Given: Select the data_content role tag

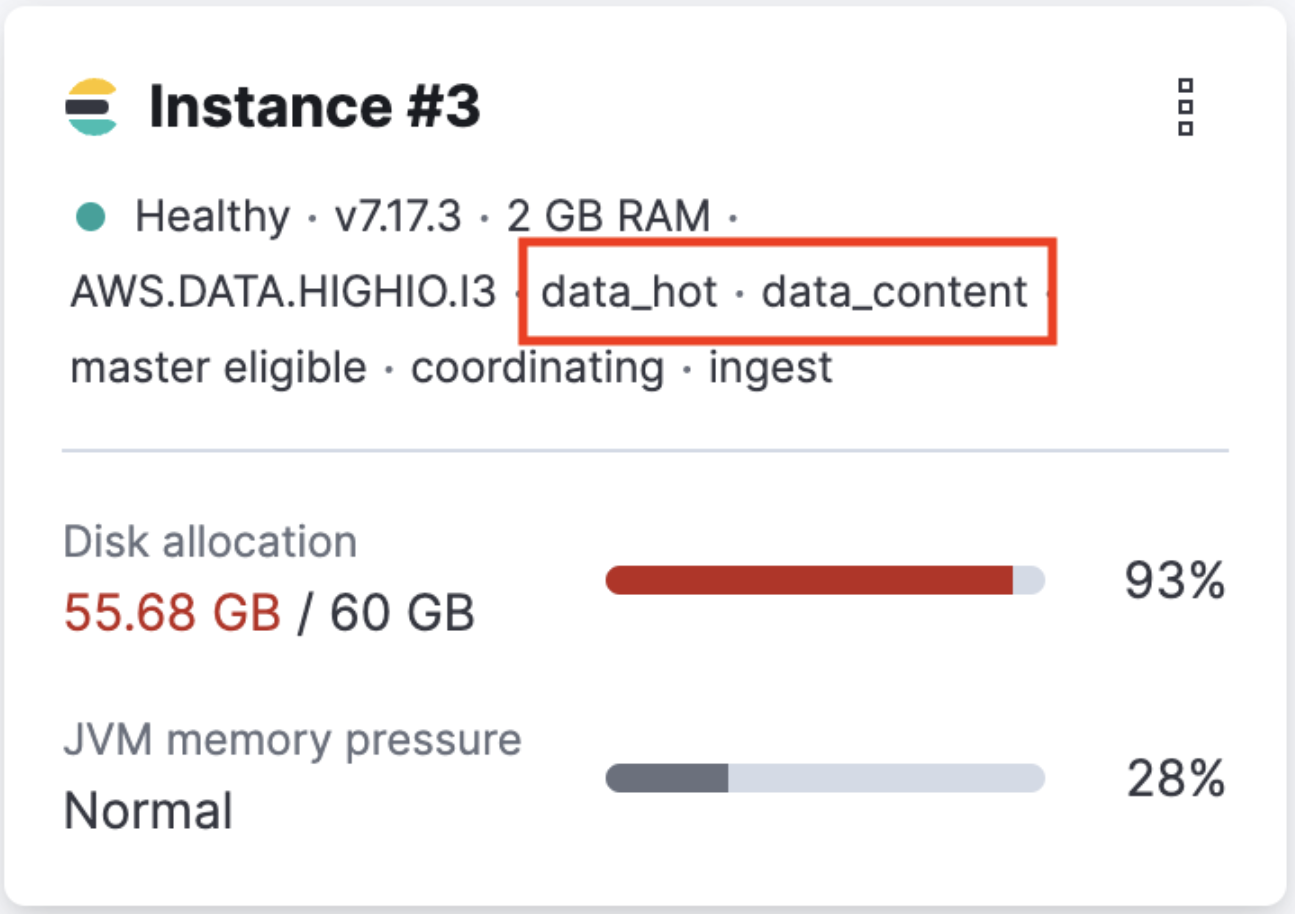Looking at the screenshot, I should pyautogui.click(x=894, y=291).
